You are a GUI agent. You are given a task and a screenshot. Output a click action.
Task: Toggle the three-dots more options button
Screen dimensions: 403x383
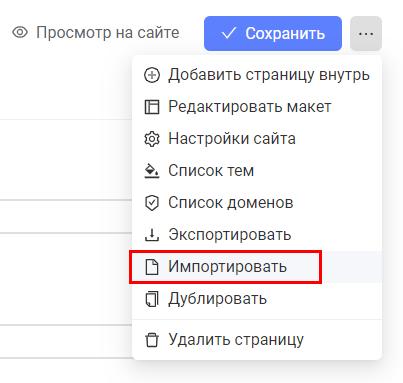(366, 33)
